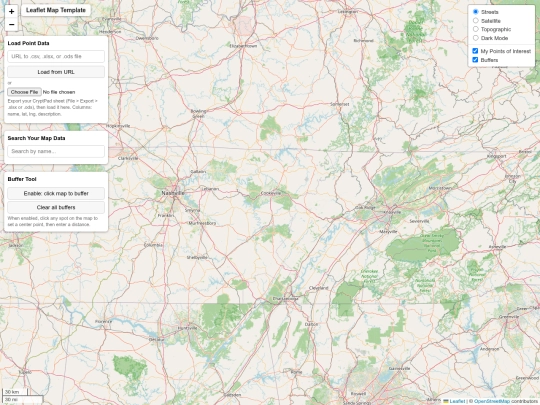
Task: Click the Sevierville city label
Action: point(419,221)
